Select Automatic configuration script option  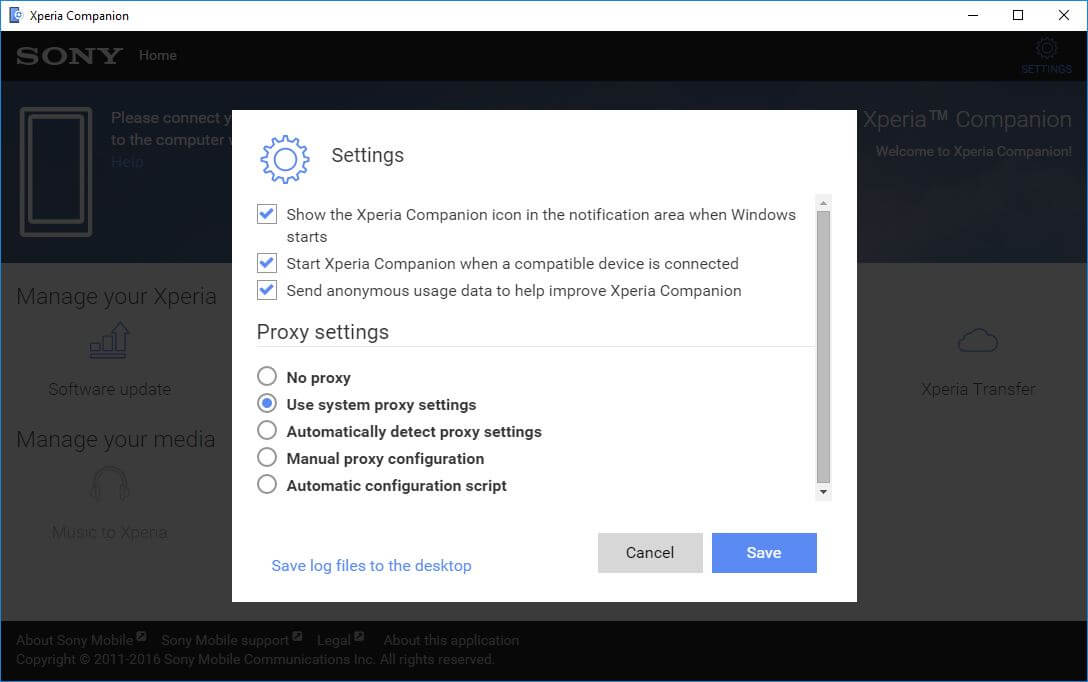click(x=266, y=484)
